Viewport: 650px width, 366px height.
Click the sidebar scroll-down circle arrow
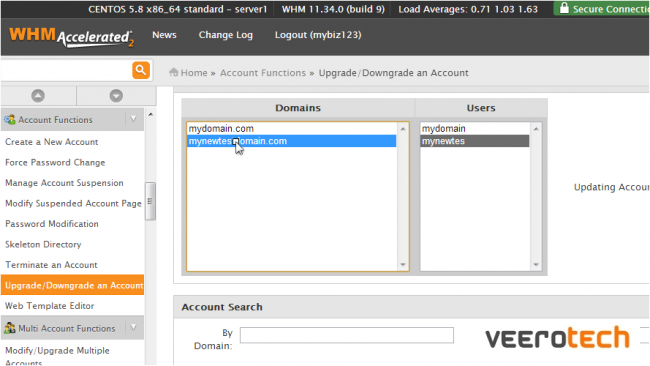pyautogui.click(x=116, y=96)
